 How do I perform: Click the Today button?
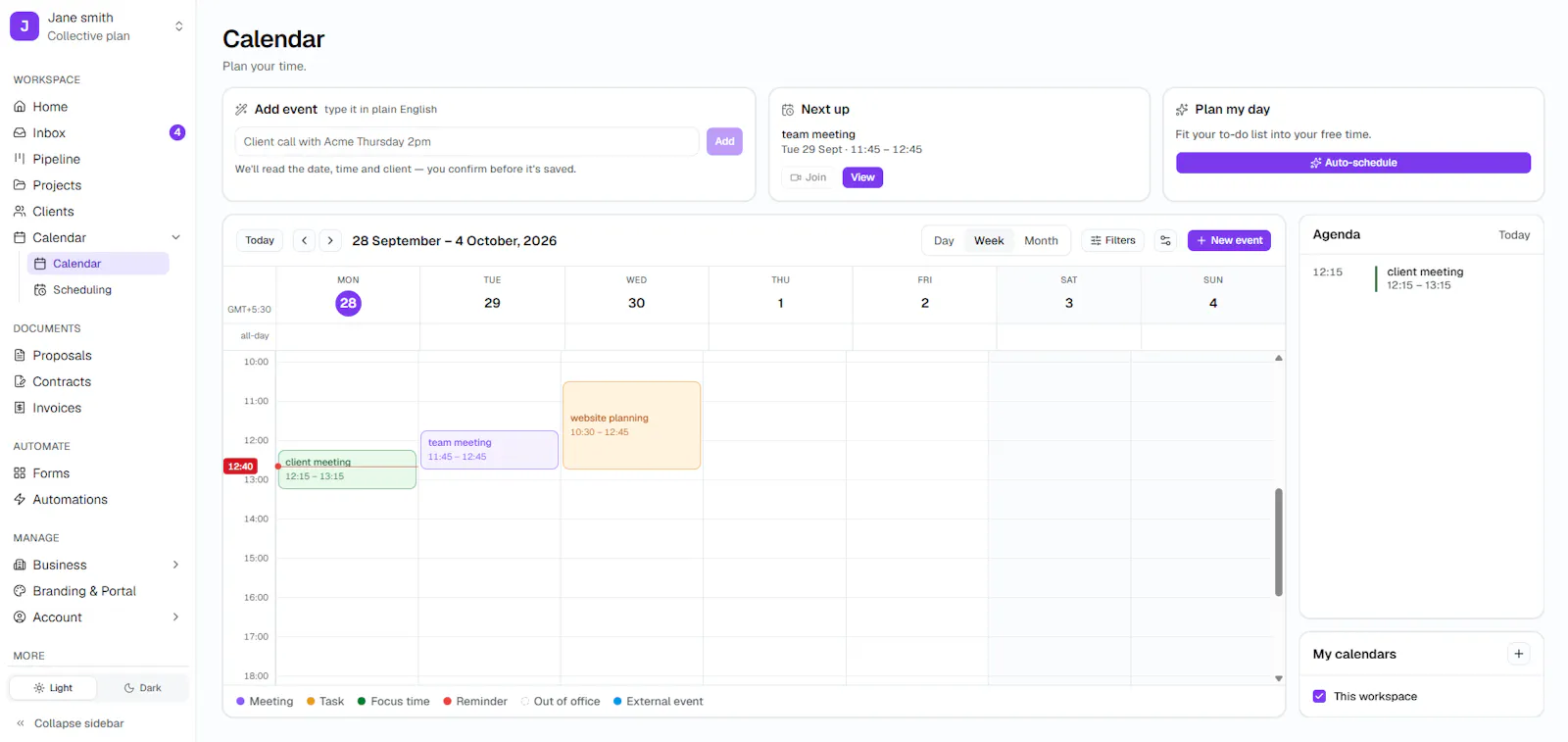tap(260, 241)
